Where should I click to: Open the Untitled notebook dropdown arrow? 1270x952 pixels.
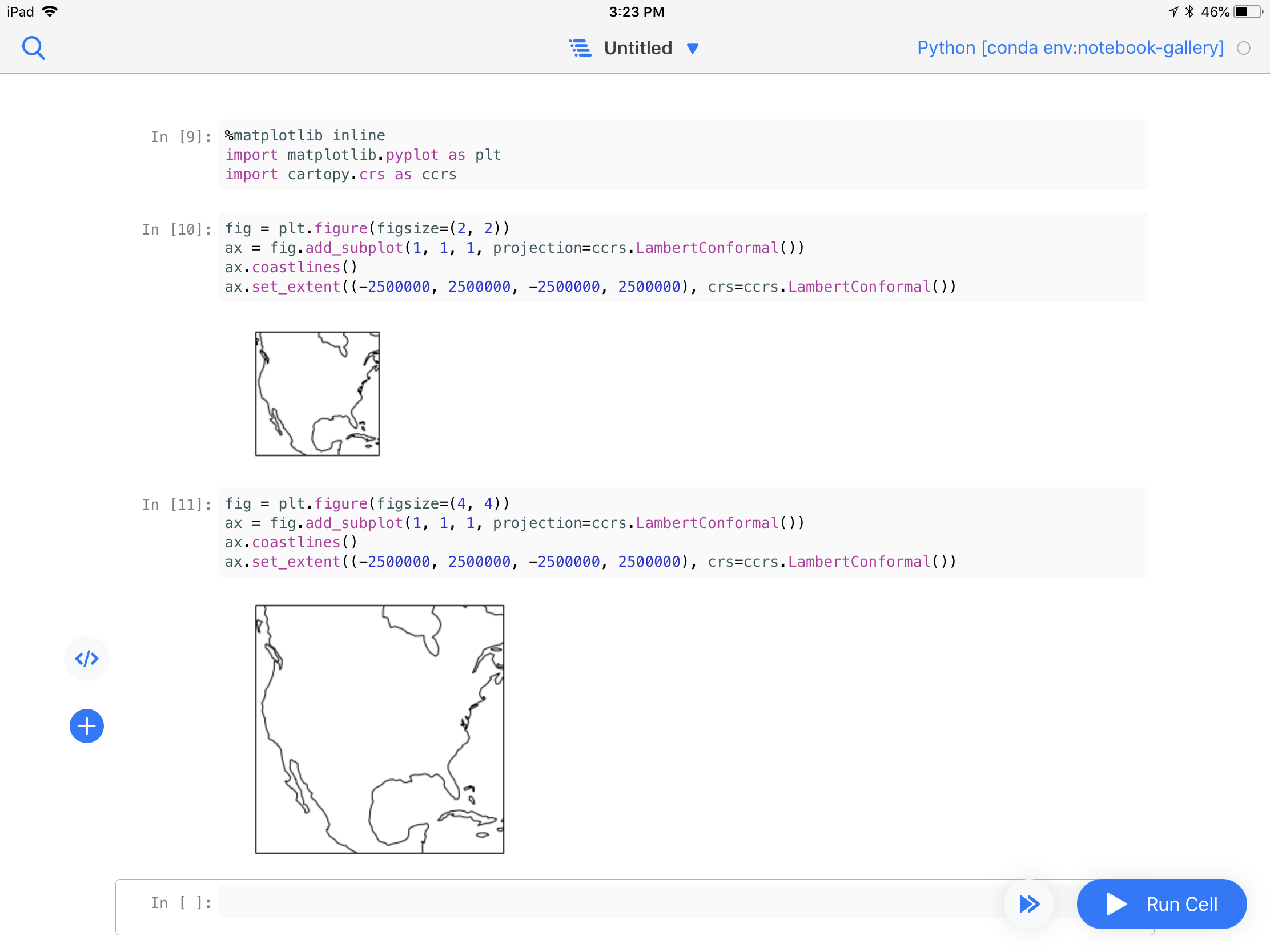click(693, 49)
